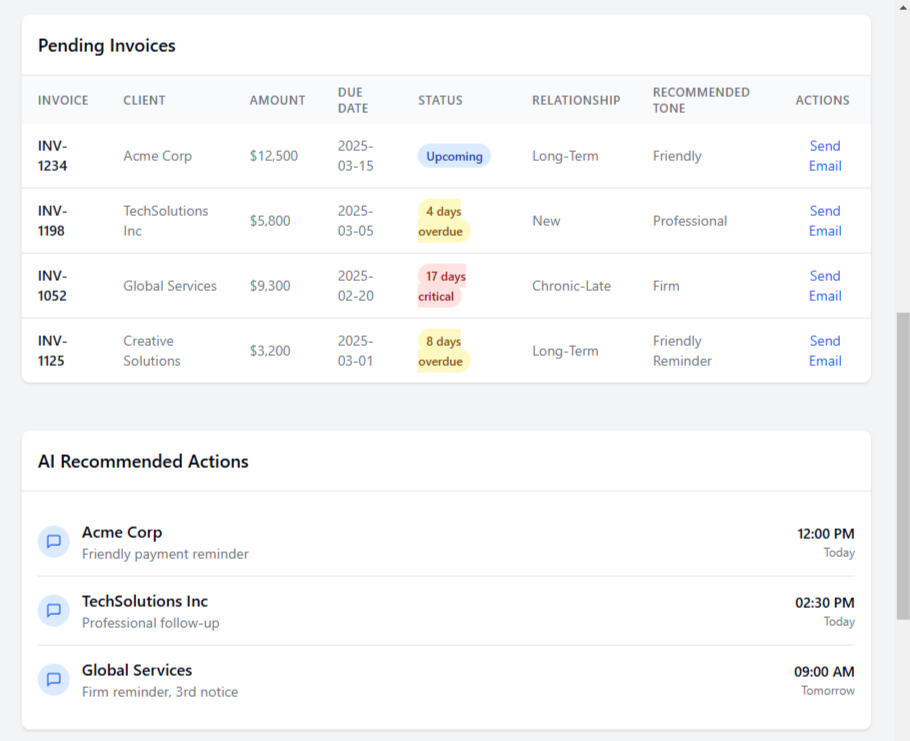This screenshot has height=741, width=910.
Task: Send email for TechSolutions Inc invoice
Action: pyautogui.click(x=824, y=221)
